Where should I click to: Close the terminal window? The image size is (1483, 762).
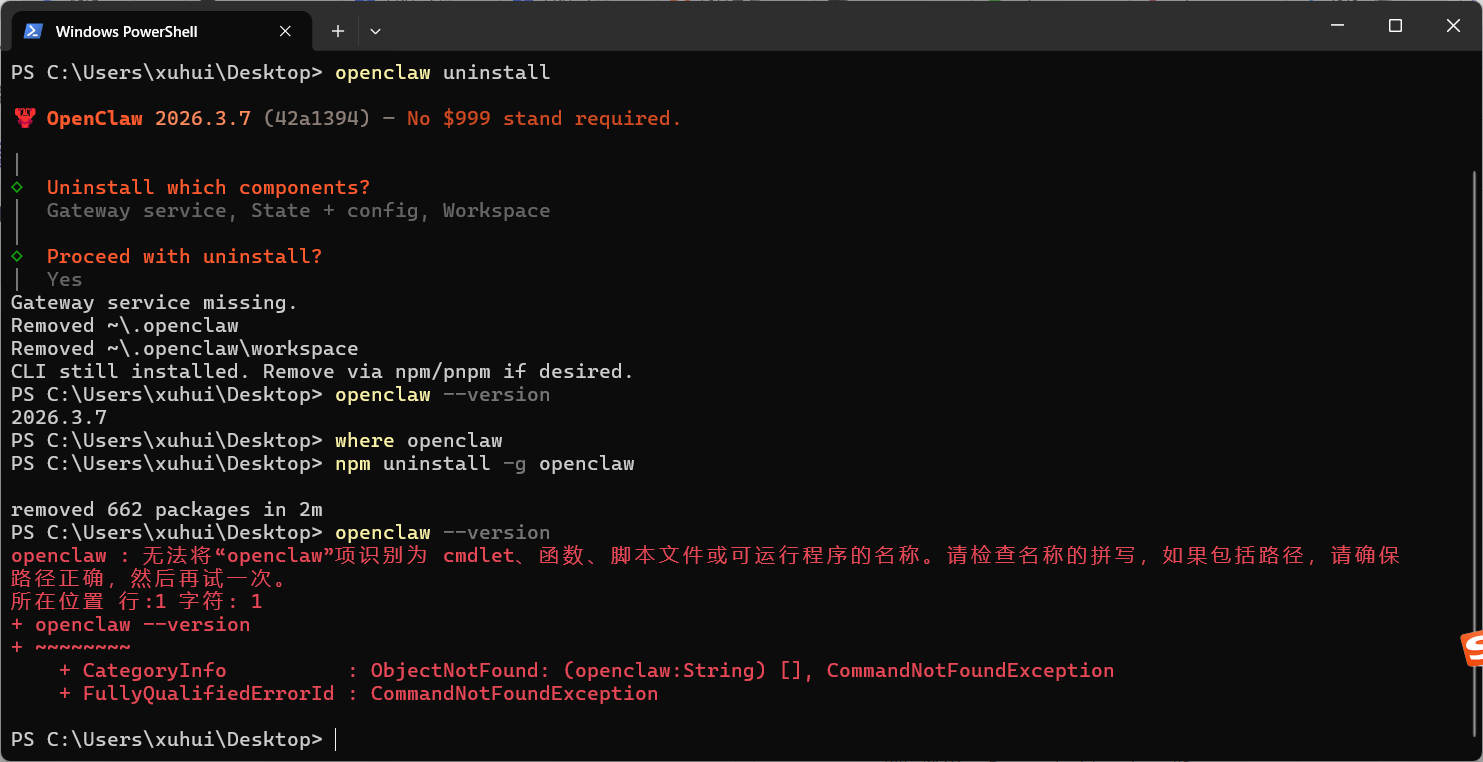[1453, 26]
